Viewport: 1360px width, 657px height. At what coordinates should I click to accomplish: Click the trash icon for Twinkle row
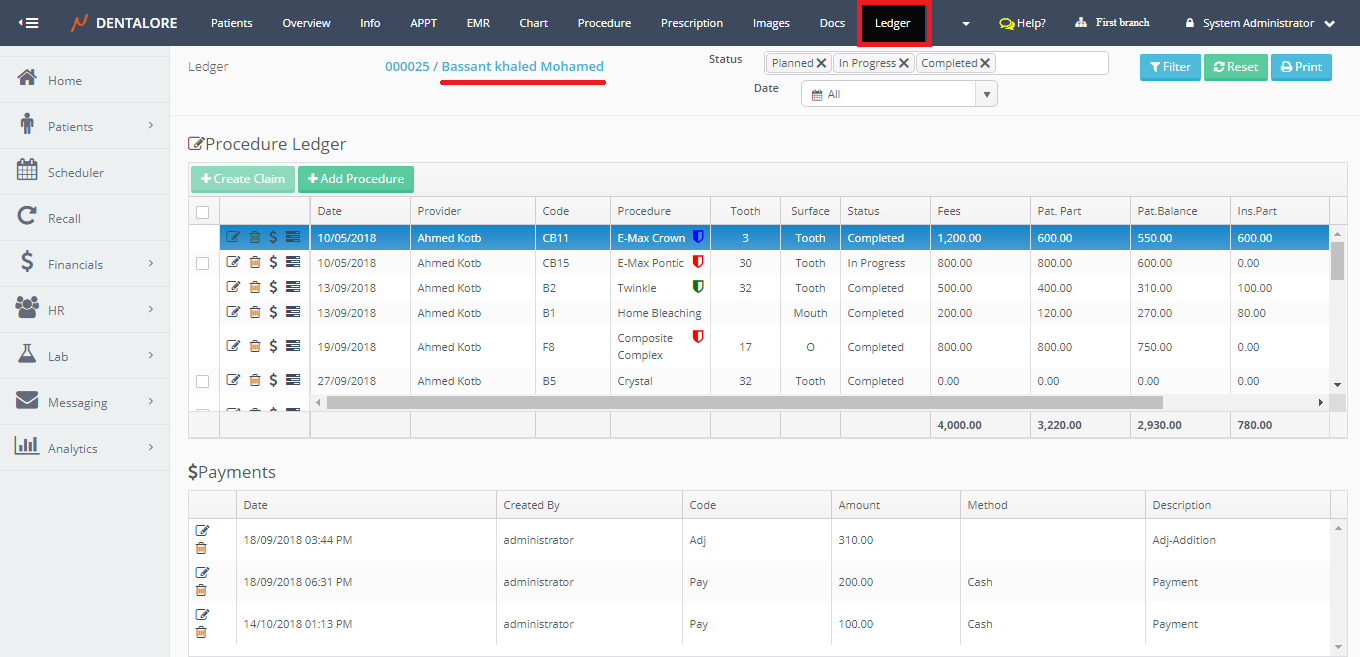coord(254,288)
